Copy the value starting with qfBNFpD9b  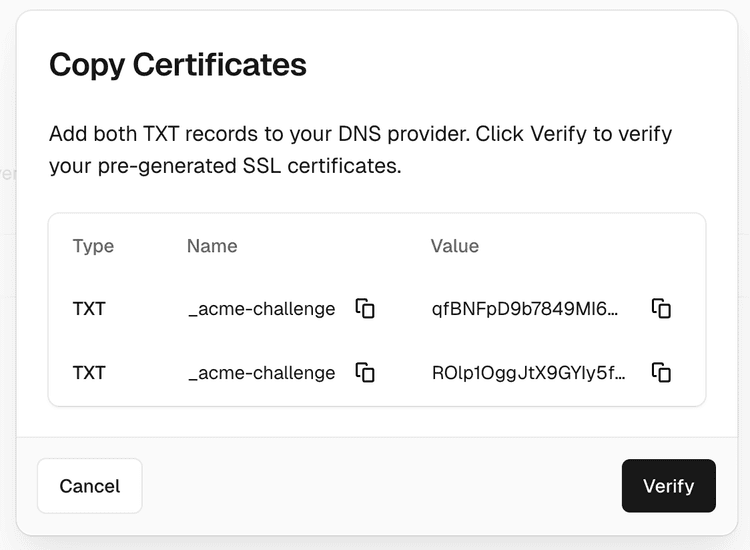(661, 308)
